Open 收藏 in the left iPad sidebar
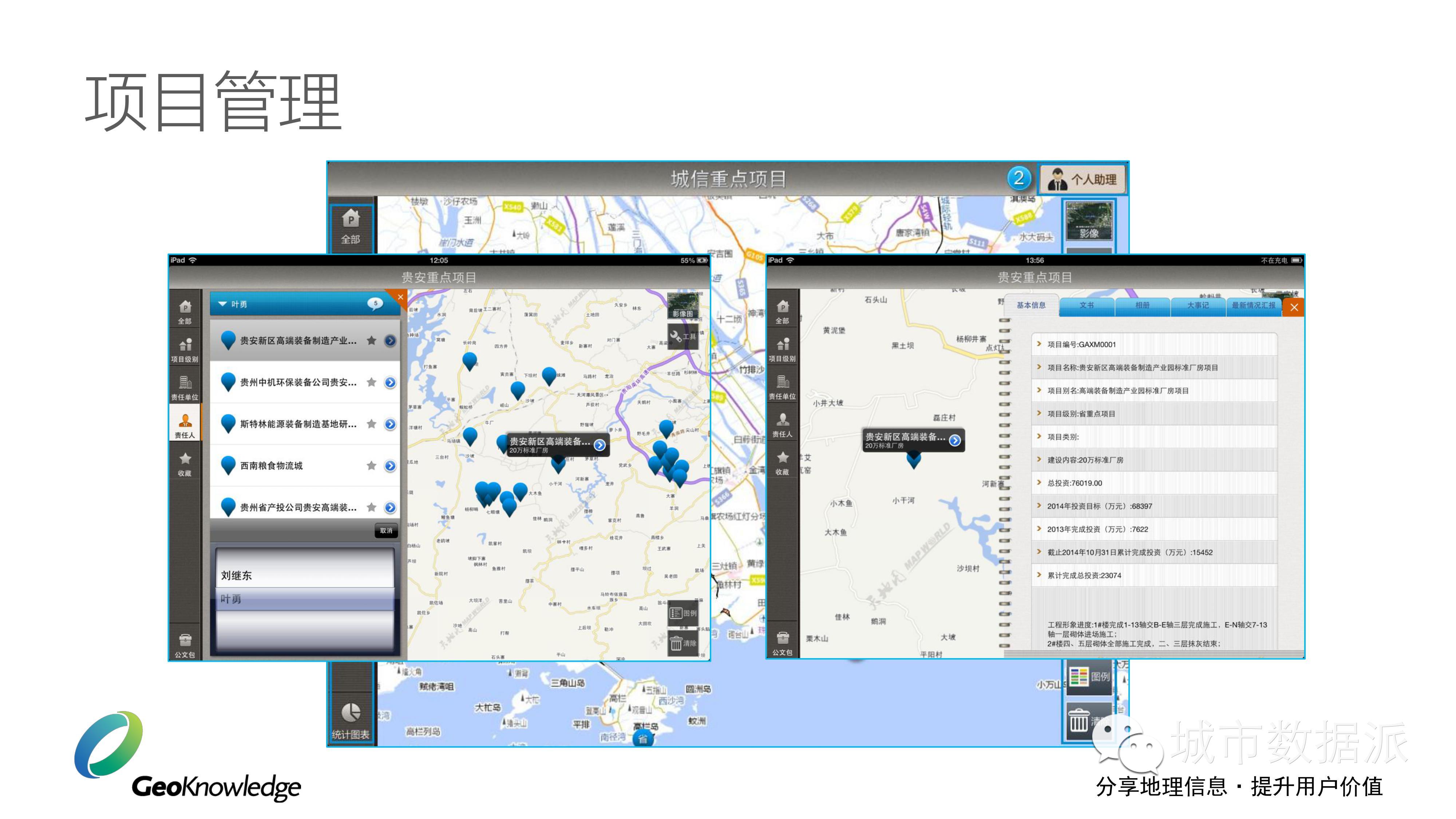Screen dimensions: 1456x819 tap(185, 464)
